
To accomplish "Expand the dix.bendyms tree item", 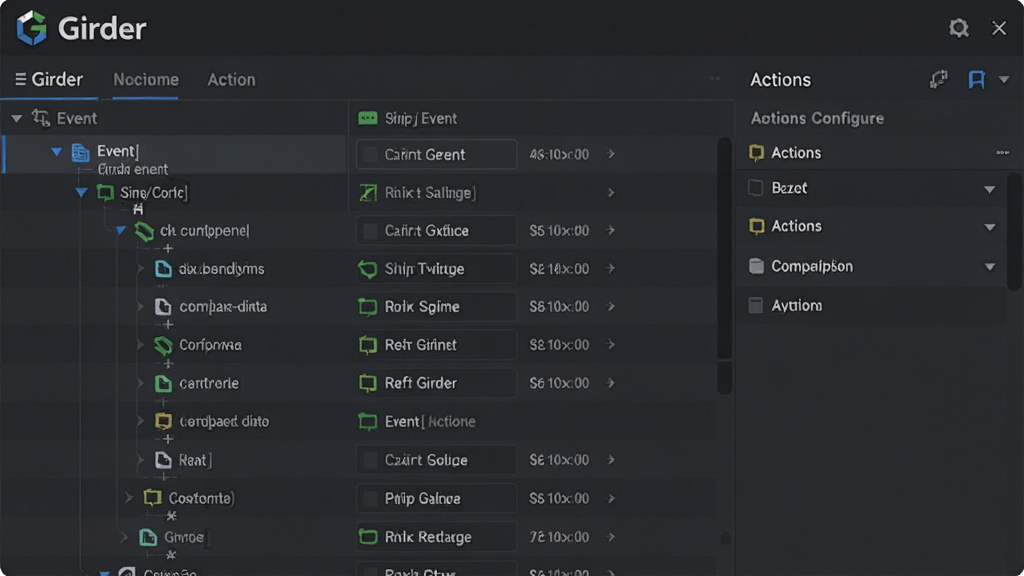I will 140,268.
